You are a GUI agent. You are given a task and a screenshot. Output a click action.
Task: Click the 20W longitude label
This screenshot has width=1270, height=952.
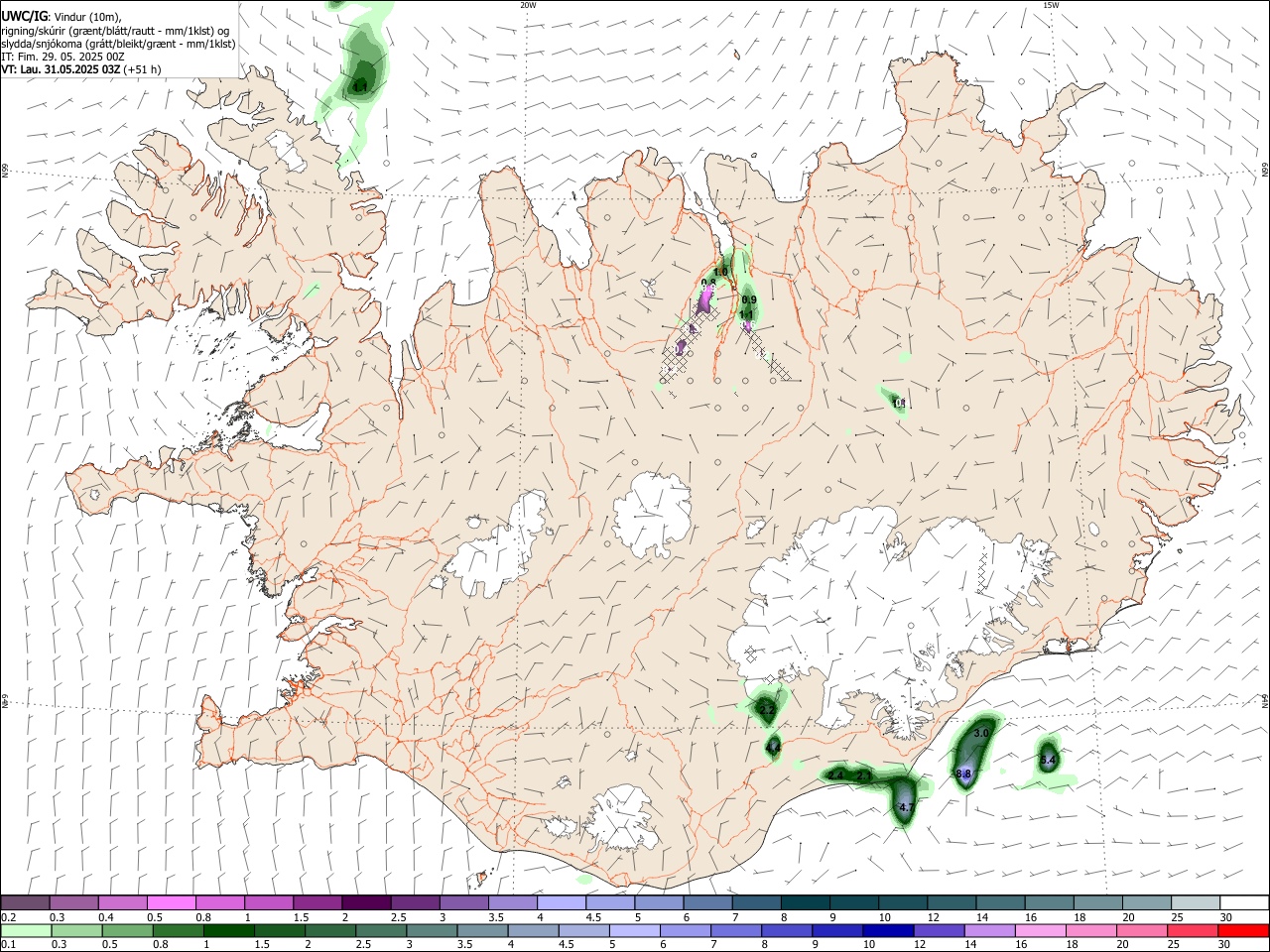(528, 5)
